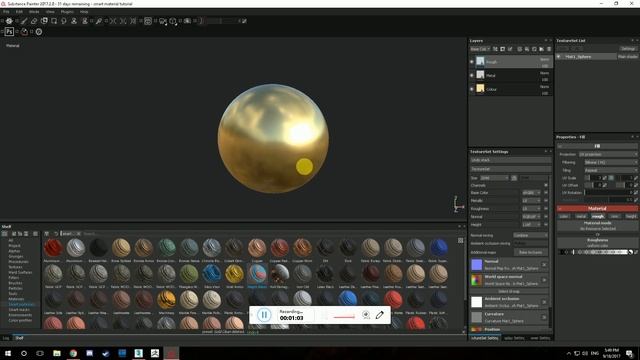Toggle the metal channel button in Material

pyautogui.click(x=581, y=216)
